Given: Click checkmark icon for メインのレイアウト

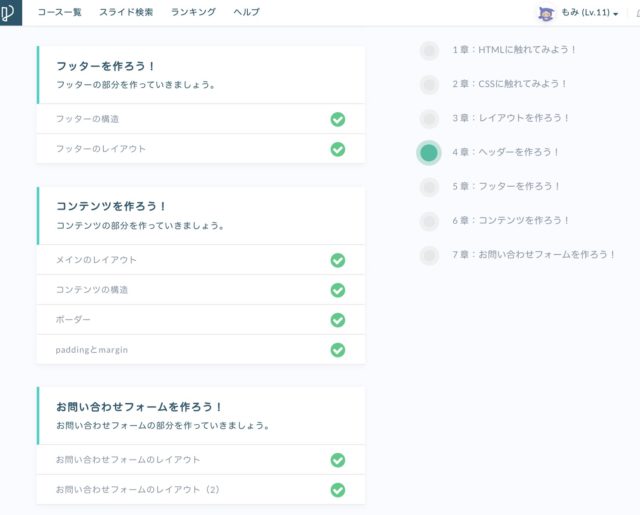Looking at the screenshot, I should click(x=338, y=260).
